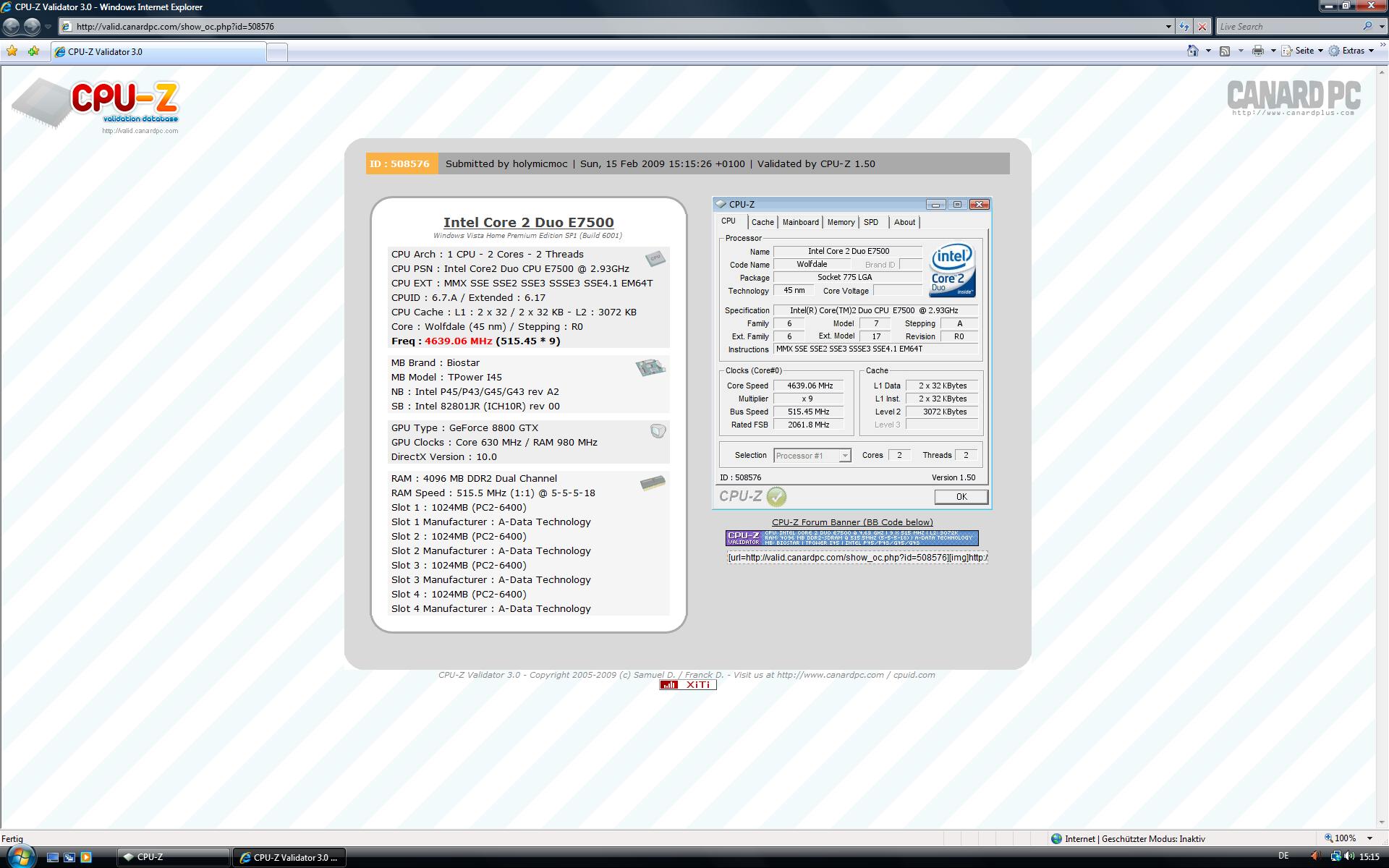
Task: Click the Core Speed 4639.06 MHz field
Action: click(809, 386)
